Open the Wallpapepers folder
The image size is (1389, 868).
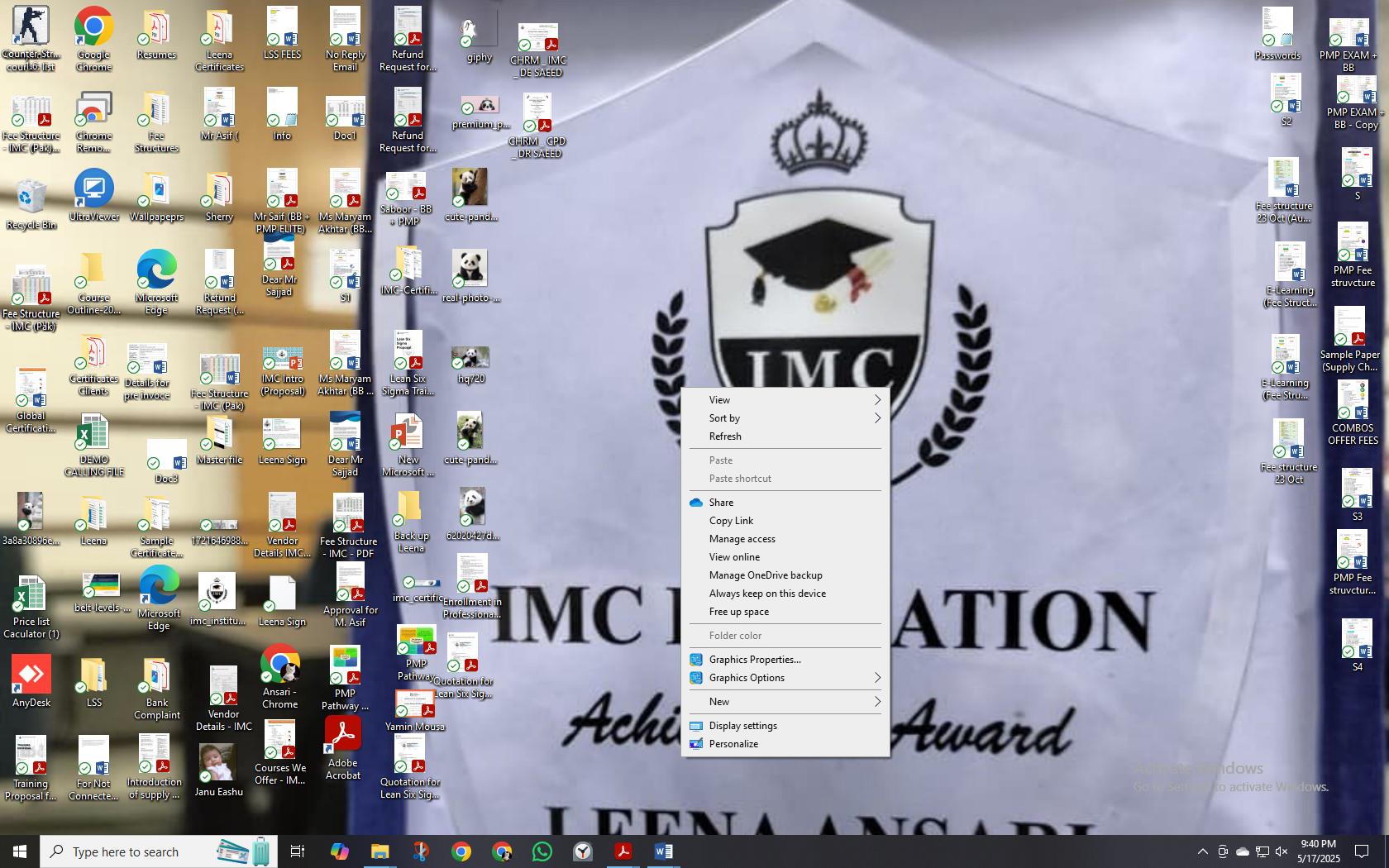[156, 197]
